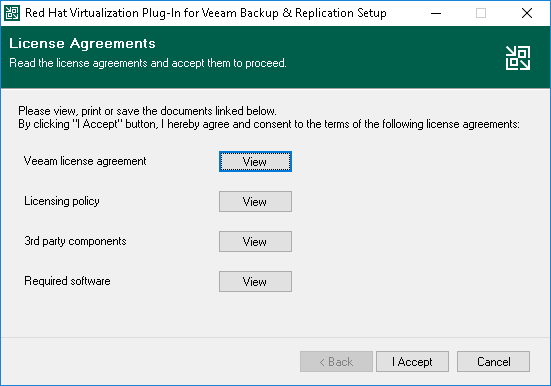Click the 'By clicking I Accept' sentence

point(269,124)
